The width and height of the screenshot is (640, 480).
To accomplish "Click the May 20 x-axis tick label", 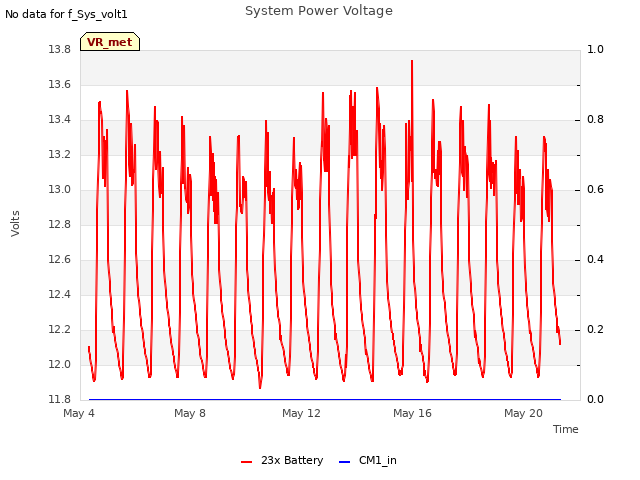I will (523, 413).
